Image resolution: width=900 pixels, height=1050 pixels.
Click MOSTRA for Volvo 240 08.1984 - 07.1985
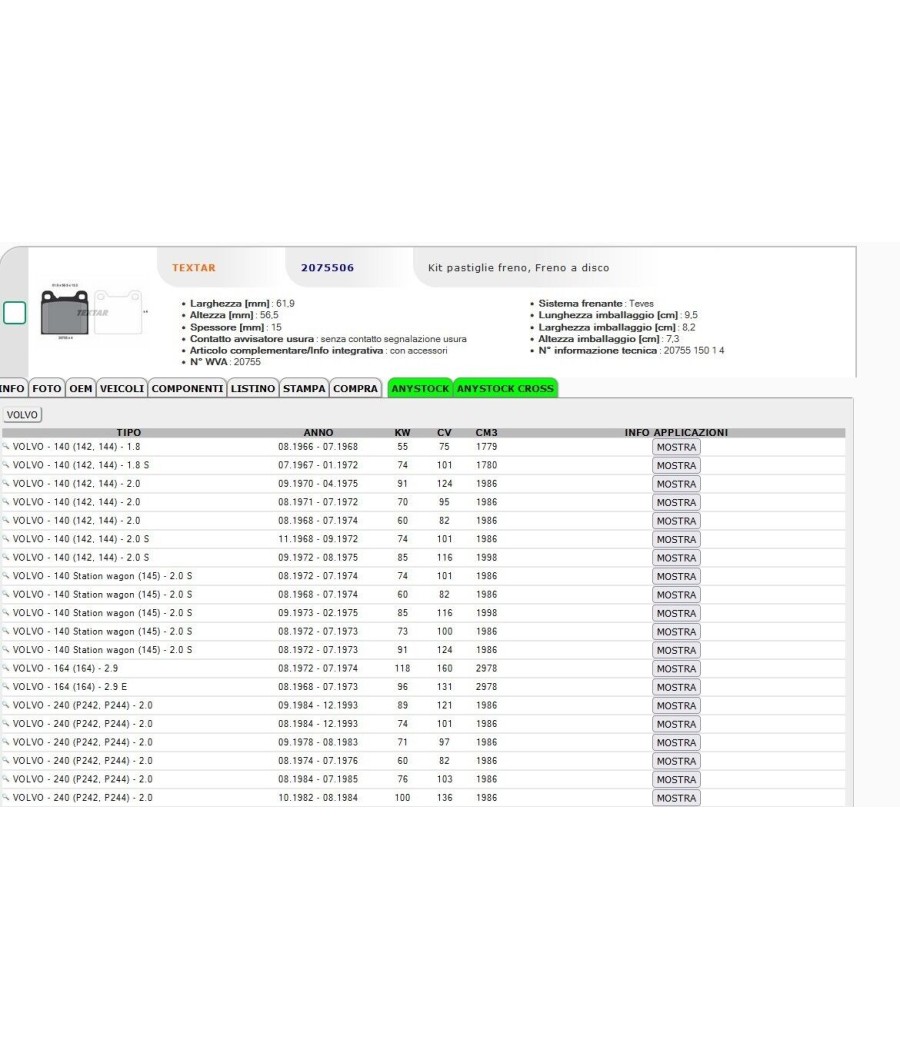click(676, 779)
